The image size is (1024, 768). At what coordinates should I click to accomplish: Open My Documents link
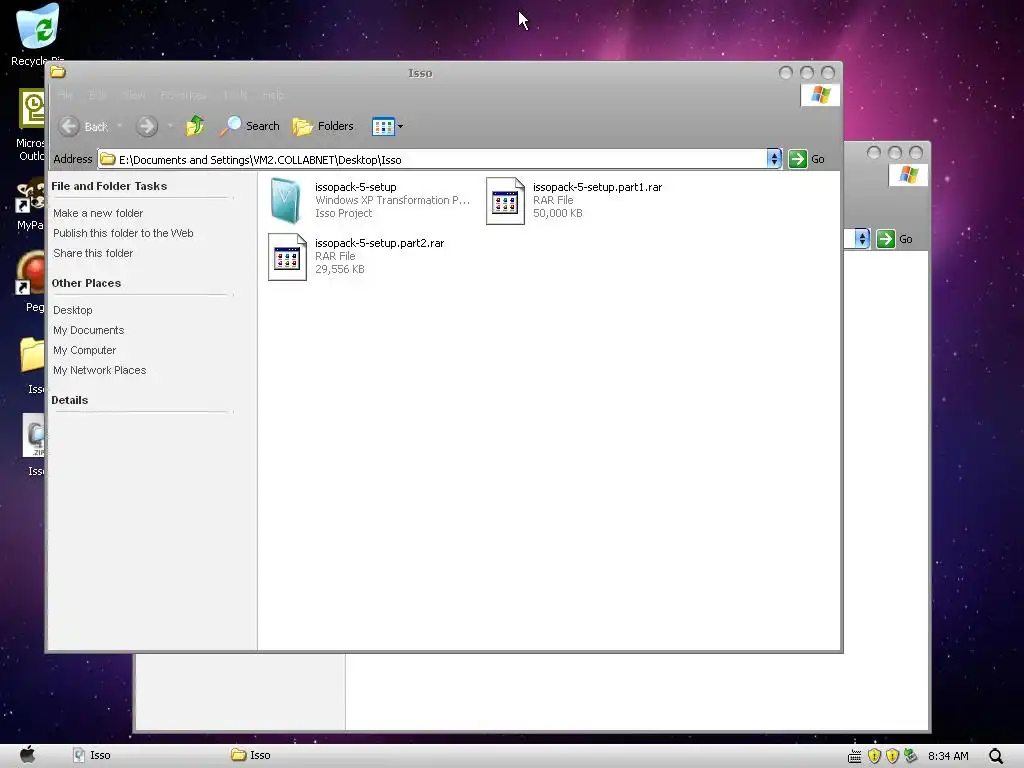88,330
